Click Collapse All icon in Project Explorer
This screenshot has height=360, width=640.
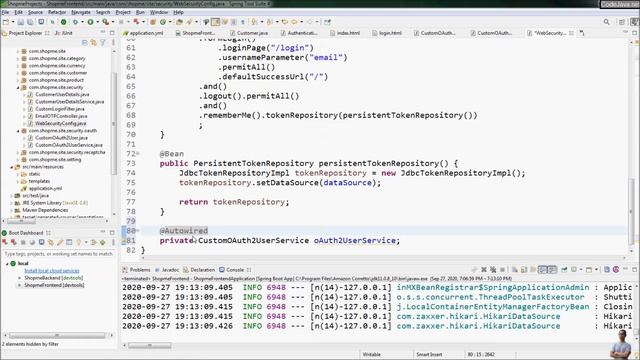click(84, 42)
